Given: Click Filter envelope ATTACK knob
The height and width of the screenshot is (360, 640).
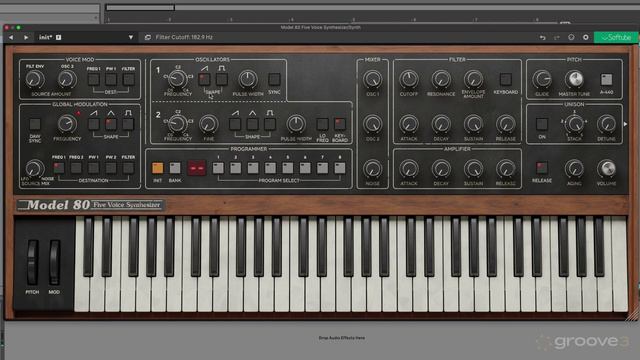Looking at the screenshot, I should [x=409, y=124].
